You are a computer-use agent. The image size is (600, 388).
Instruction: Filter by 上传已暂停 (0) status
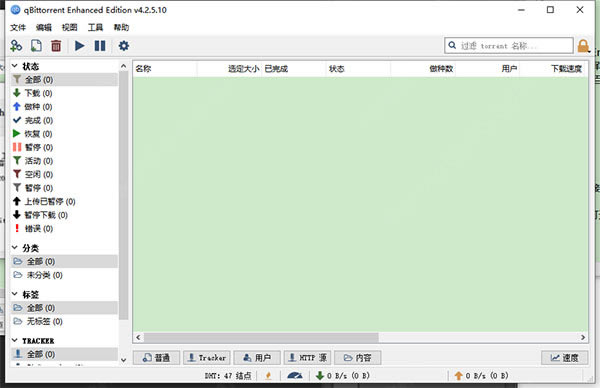[64, 201]
